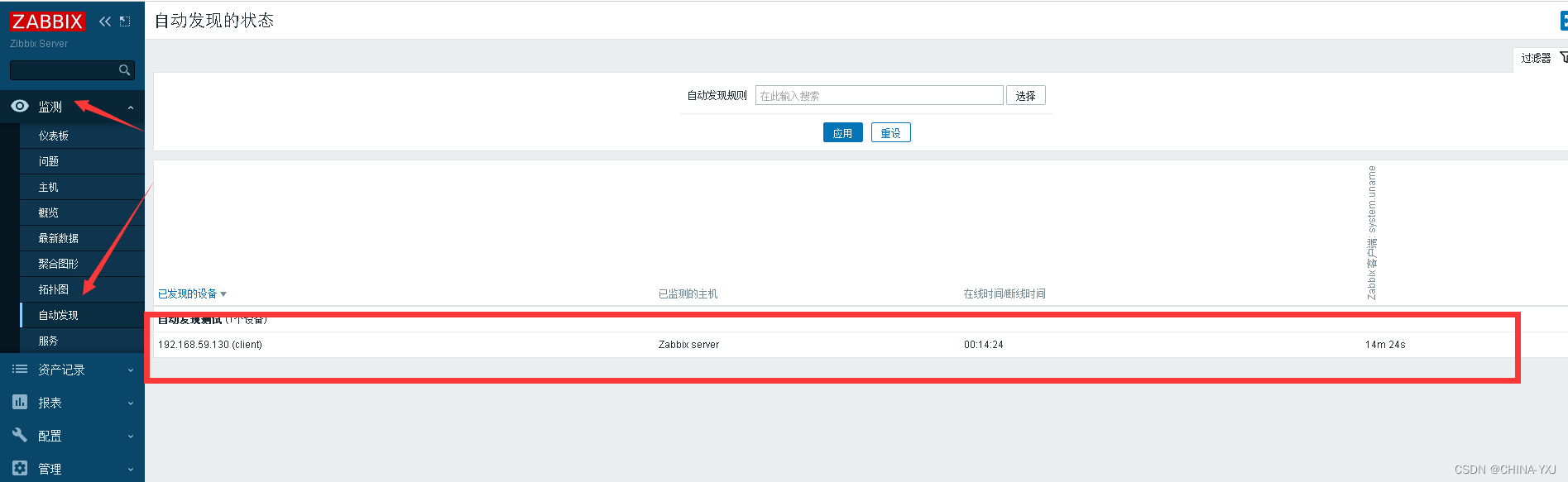Click 192.168.59.130 (client) device cell
This screenshot has height=482, width=1568.
[210, 345]
